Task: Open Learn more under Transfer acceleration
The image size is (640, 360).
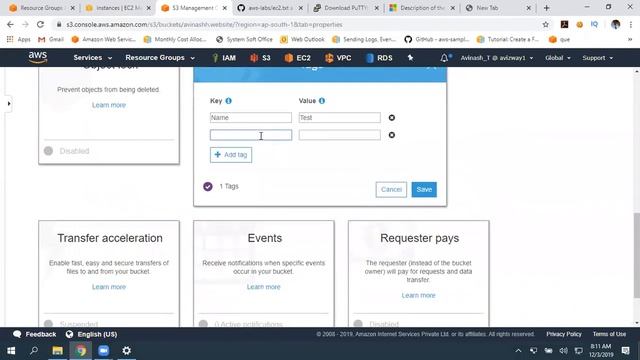Action: (109, 287)
